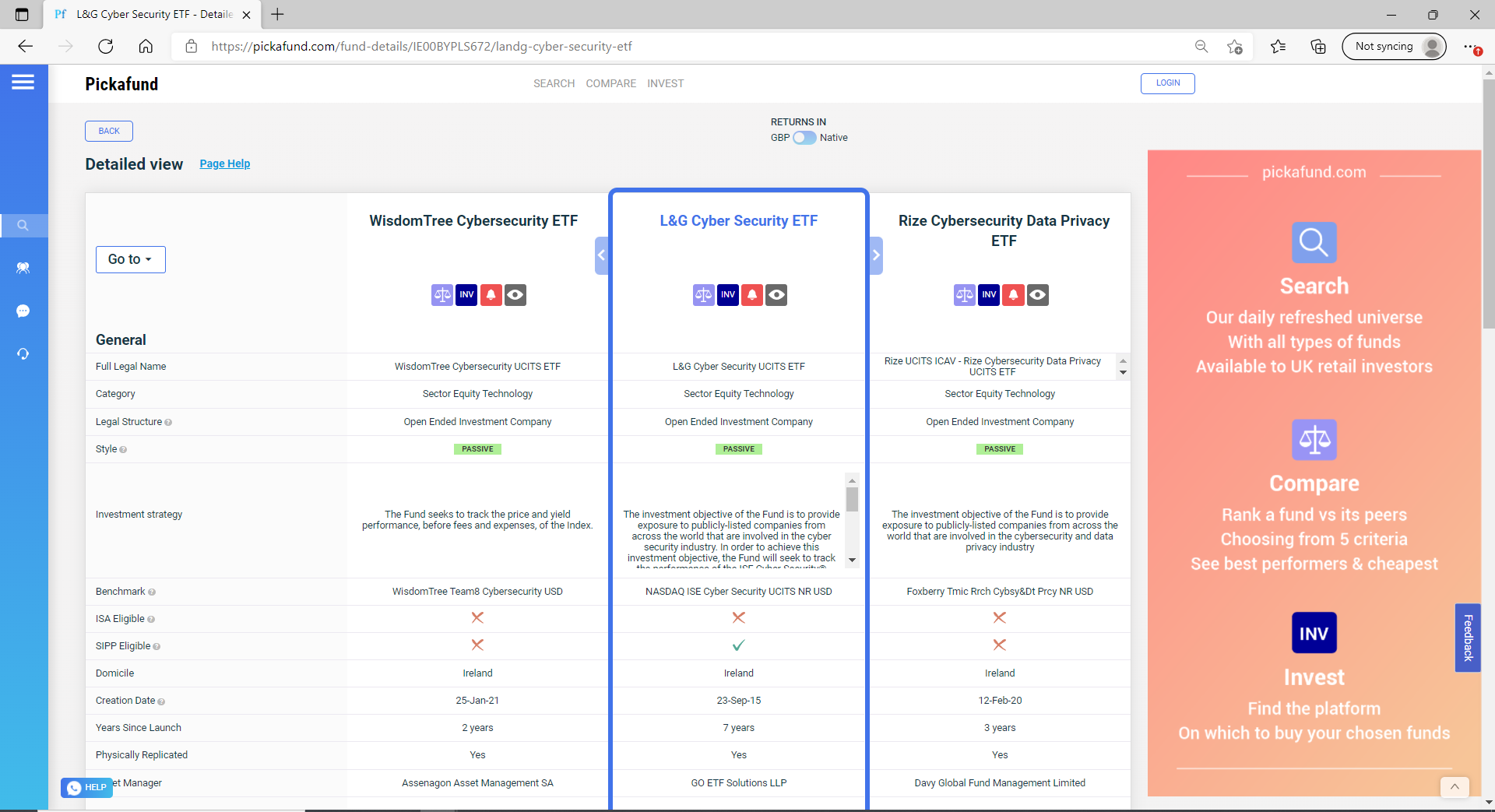Click the compare scales icon under Rize Cybersecurity ETF
Screen dimensions: 1495x812
point(965,294)
